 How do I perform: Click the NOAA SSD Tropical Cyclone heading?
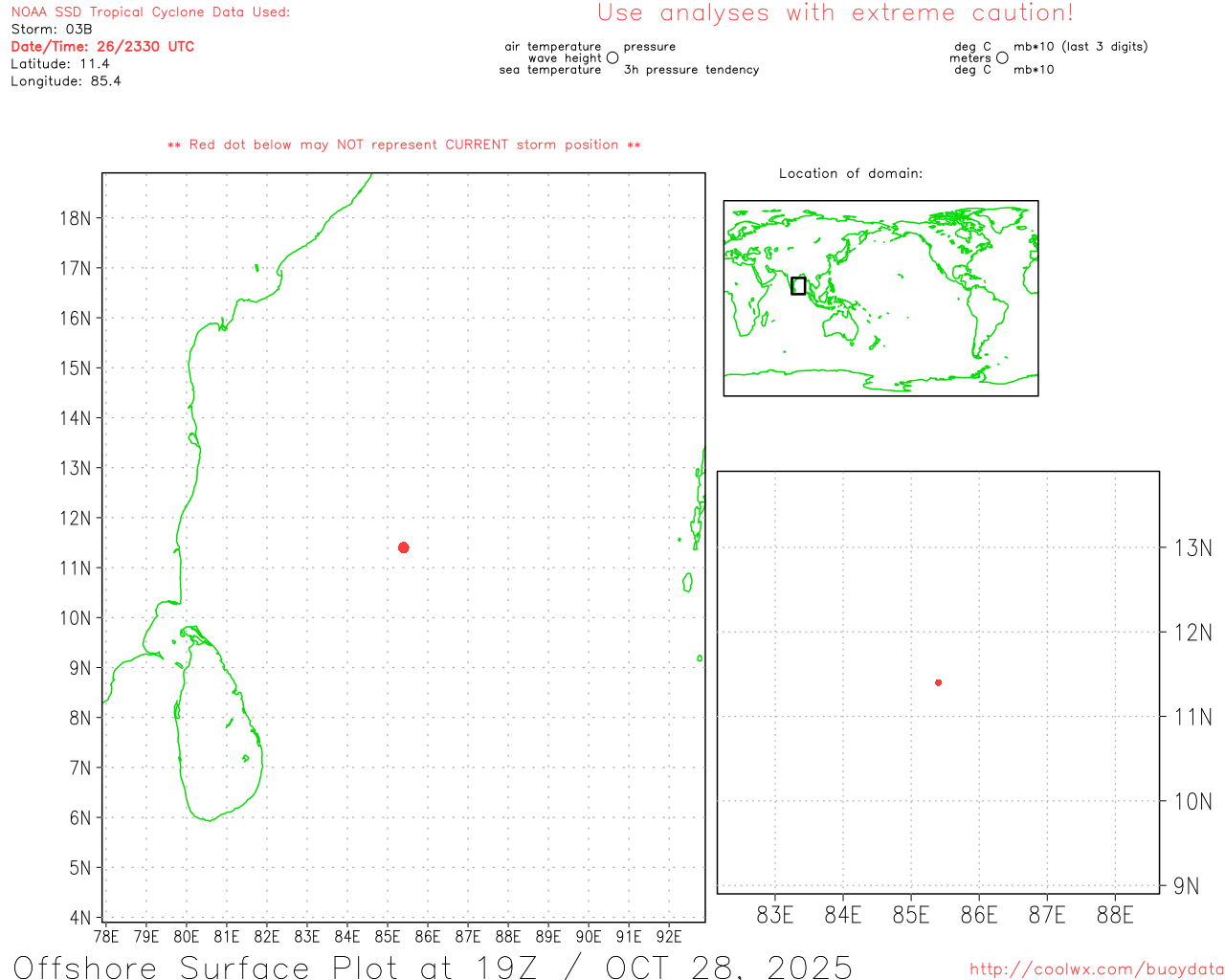[150, 12]
